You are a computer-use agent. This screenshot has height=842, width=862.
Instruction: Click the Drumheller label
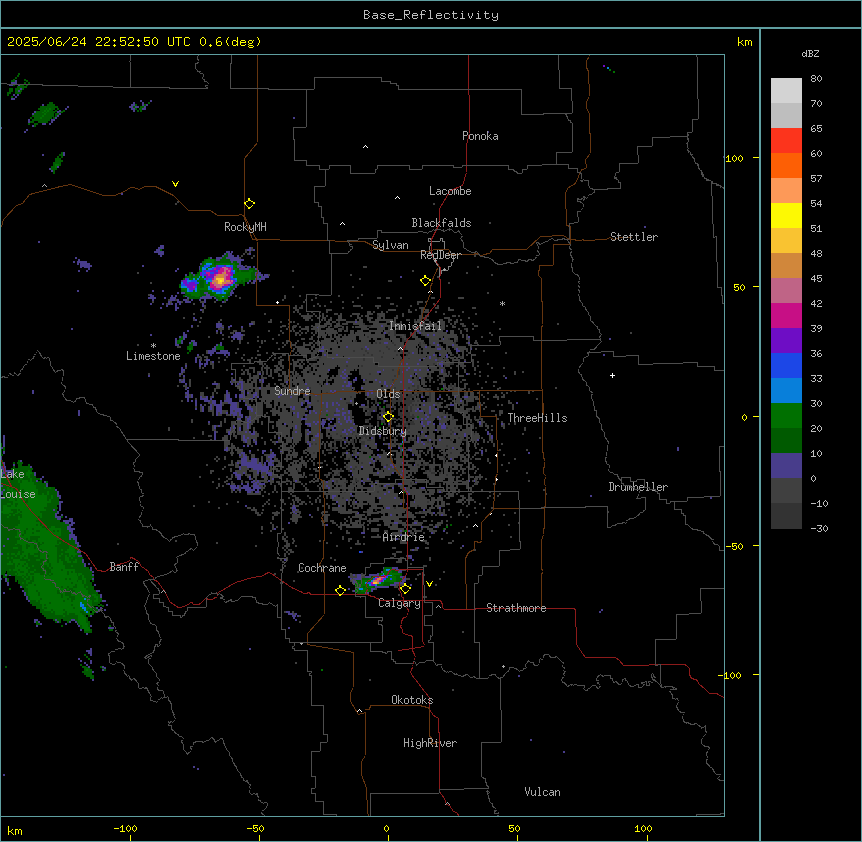pyautogui.click(x=638, y=487)
